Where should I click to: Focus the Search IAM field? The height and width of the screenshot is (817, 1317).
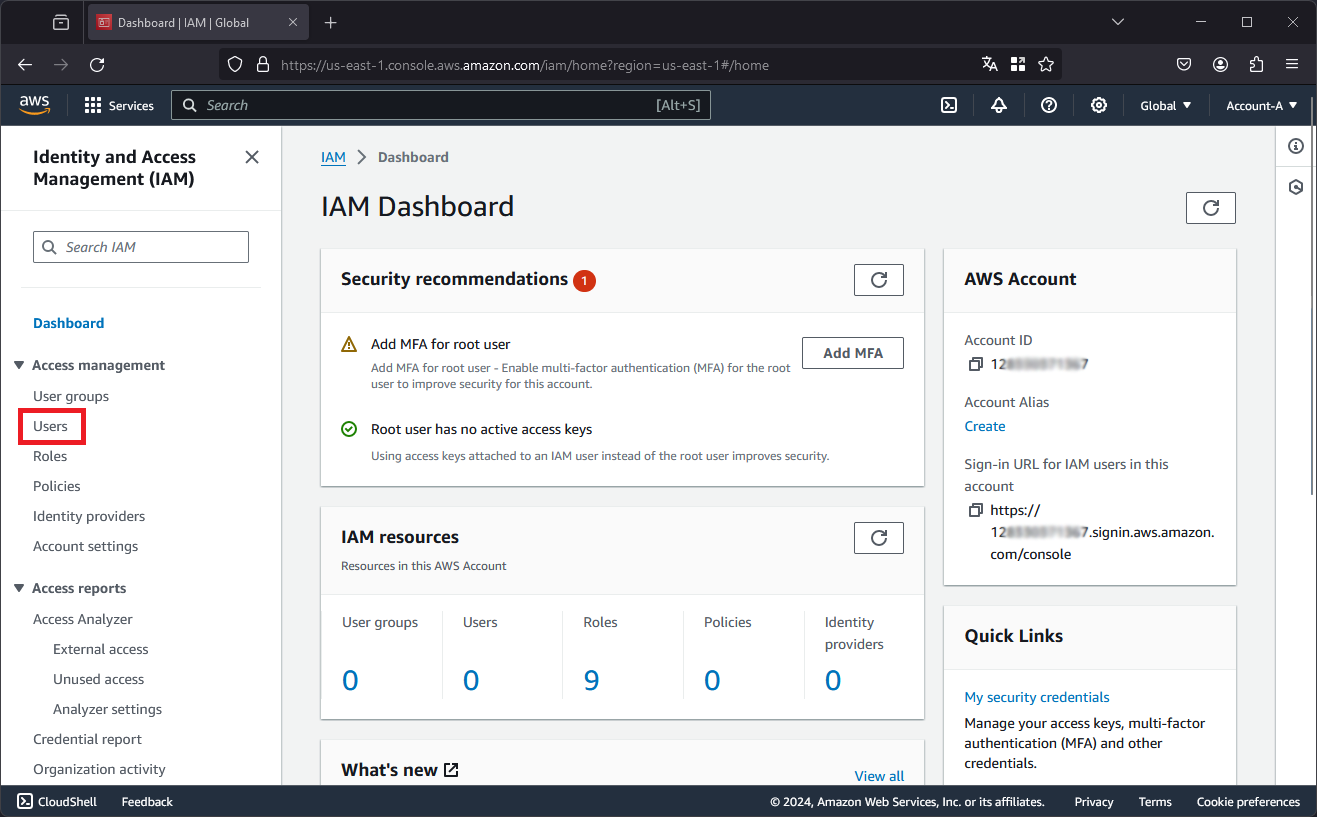(141, 247)
